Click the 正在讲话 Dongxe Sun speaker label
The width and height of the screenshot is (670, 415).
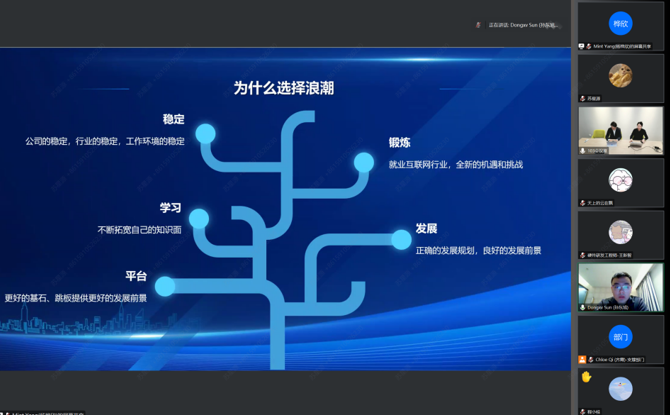(522, 25)
